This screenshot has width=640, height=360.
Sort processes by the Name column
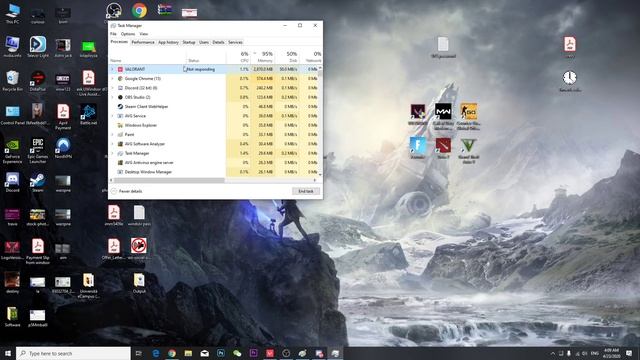coord(147,57)
